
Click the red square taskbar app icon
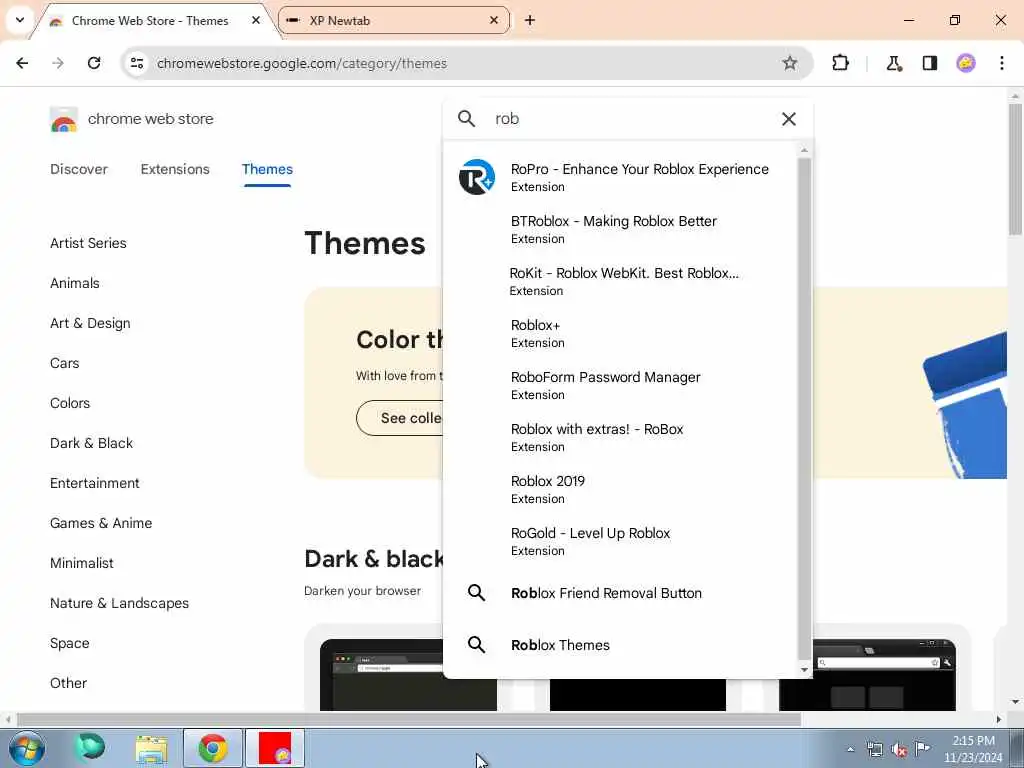275,748
